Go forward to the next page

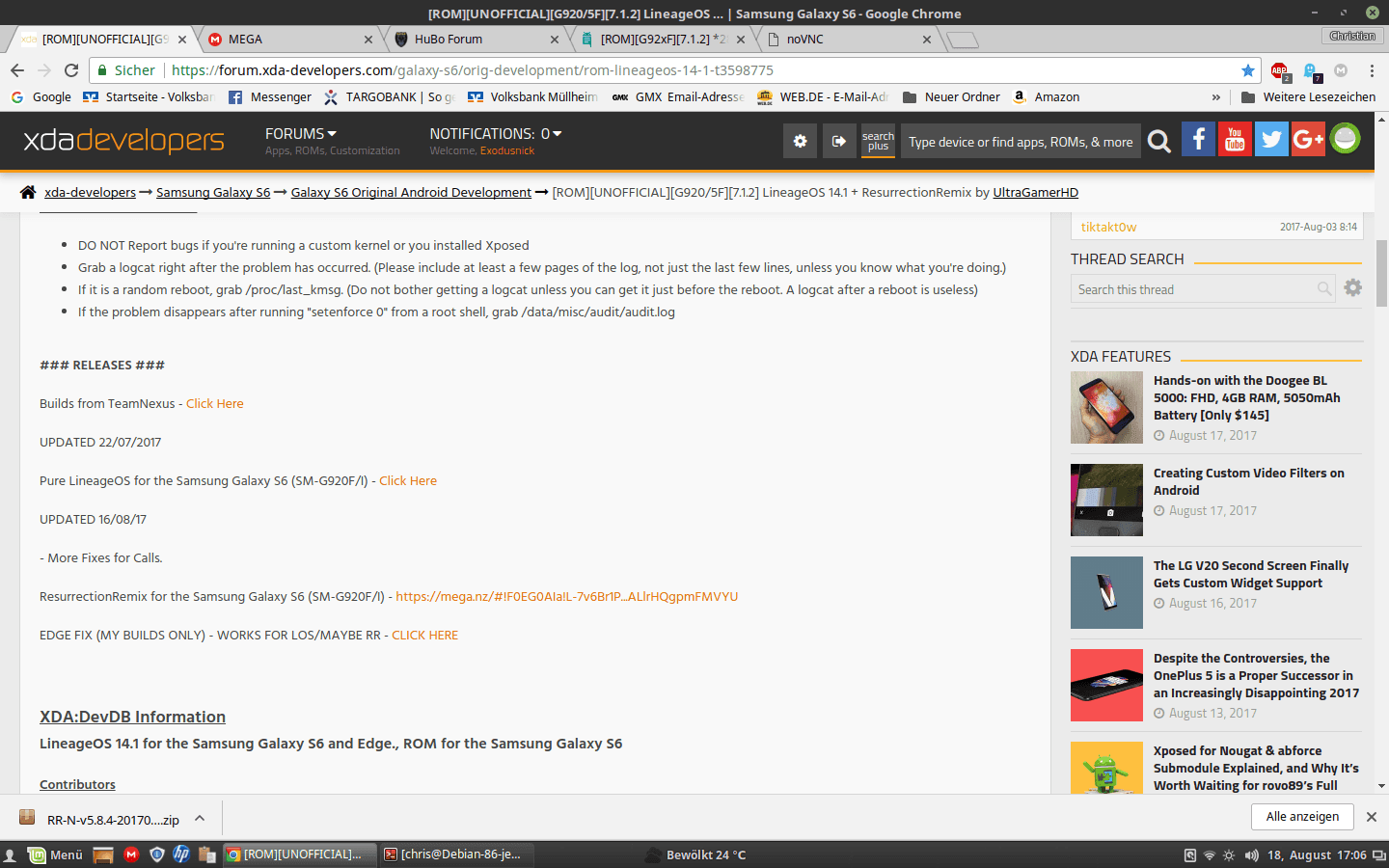pos(44,70)
